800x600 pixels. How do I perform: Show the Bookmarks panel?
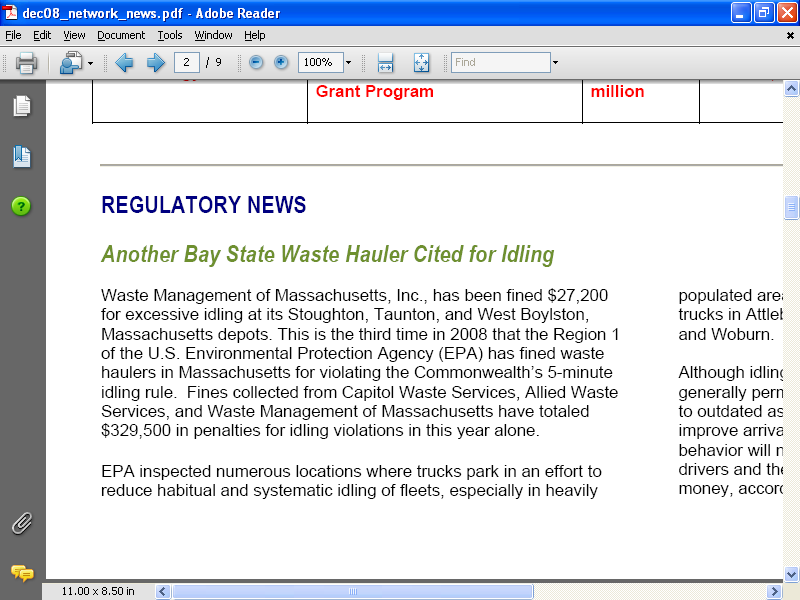tap(22, 157)
